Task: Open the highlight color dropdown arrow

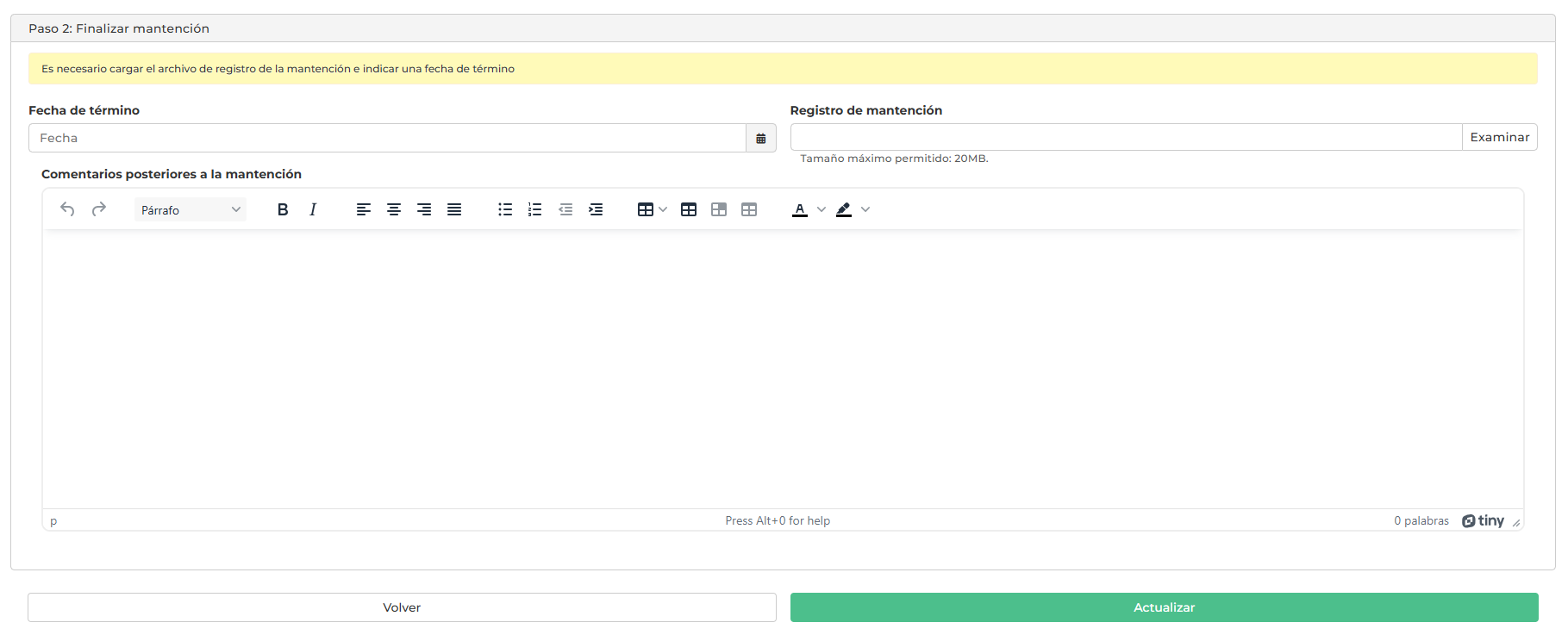Action: (865, 209)
